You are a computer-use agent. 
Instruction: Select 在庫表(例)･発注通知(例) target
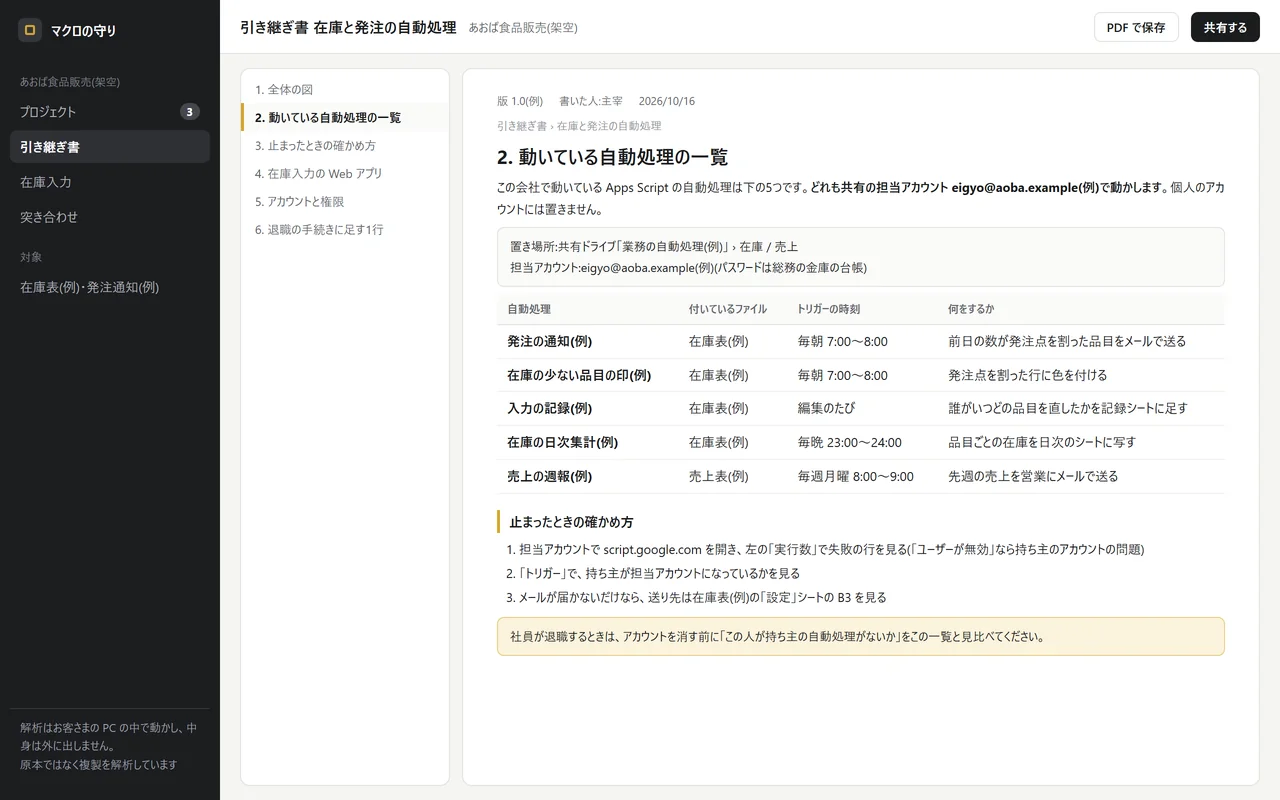[110, 287]
